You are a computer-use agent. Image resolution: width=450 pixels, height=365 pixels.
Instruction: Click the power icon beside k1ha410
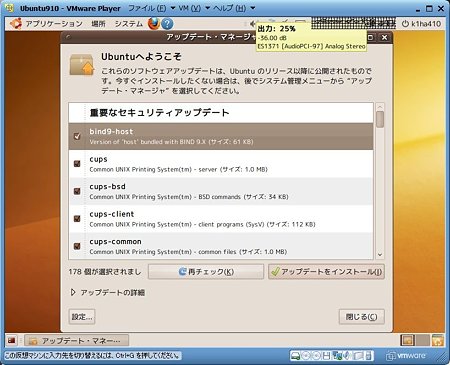[405, 24]
